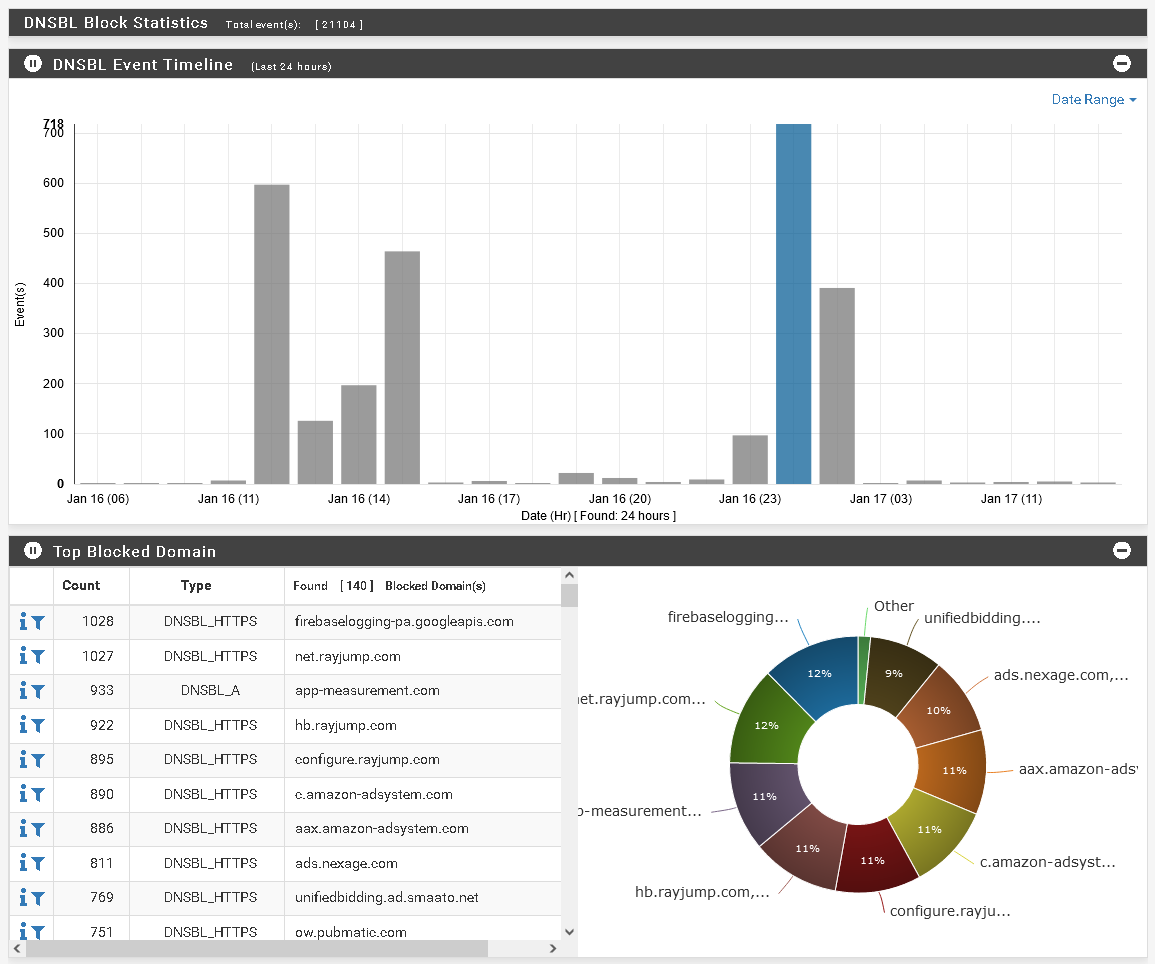This screenshot has width=1155, height=964.
Task: Filter by ads.nexage.com funnel icon
Action: pyautogui.click(x=38, y=864)
